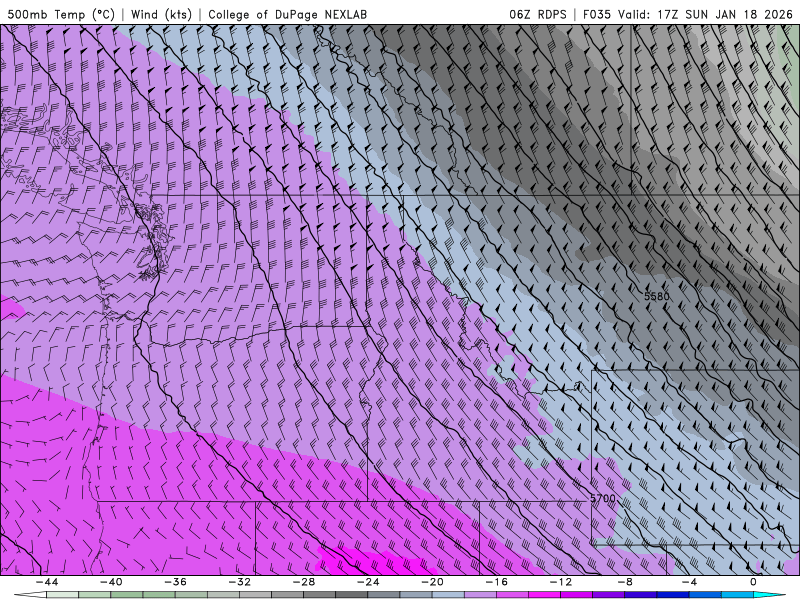Click the -36 colorbar label
Viewport: 800px width, 600px height.
[175, 582]
